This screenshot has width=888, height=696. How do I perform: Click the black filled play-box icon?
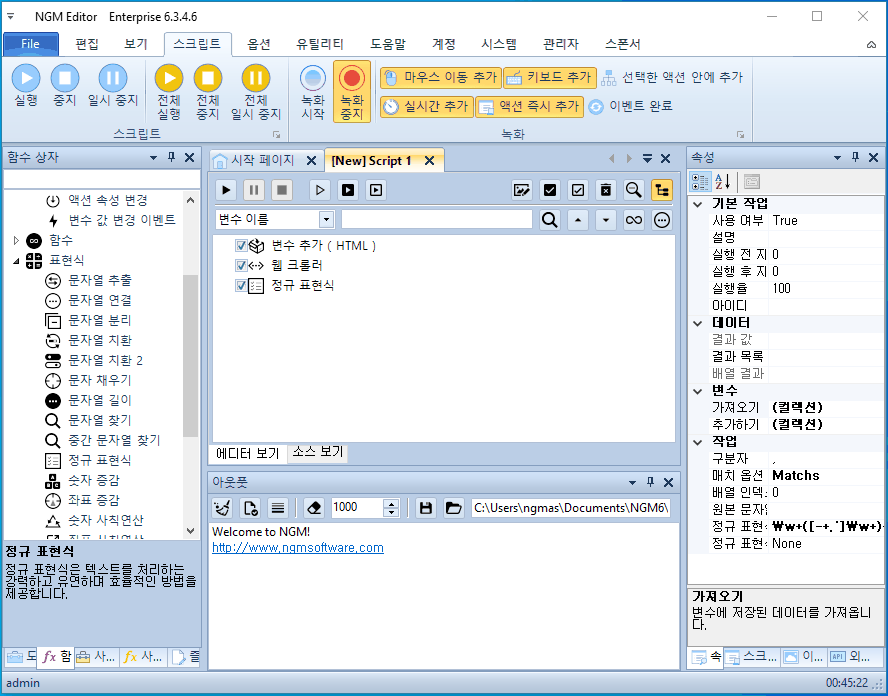(x=348, y=190)
